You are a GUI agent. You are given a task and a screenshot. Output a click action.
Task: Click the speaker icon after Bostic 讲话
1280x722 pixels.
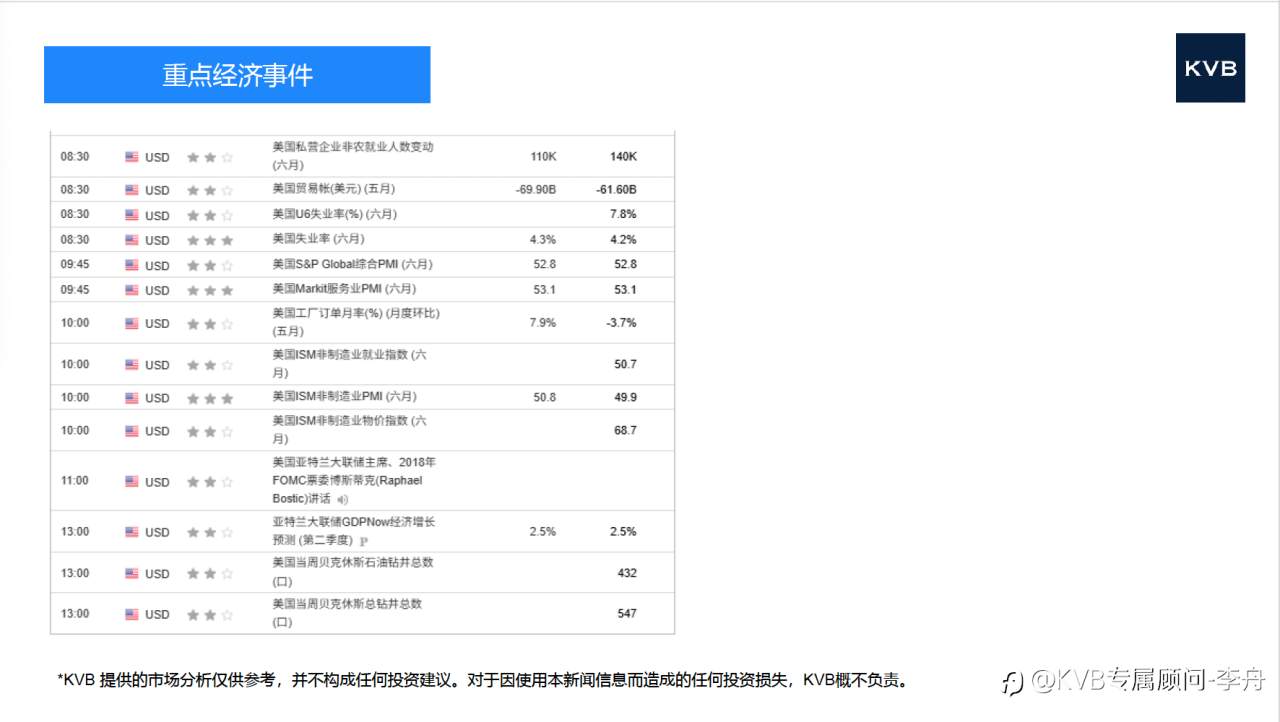[342, 499]
